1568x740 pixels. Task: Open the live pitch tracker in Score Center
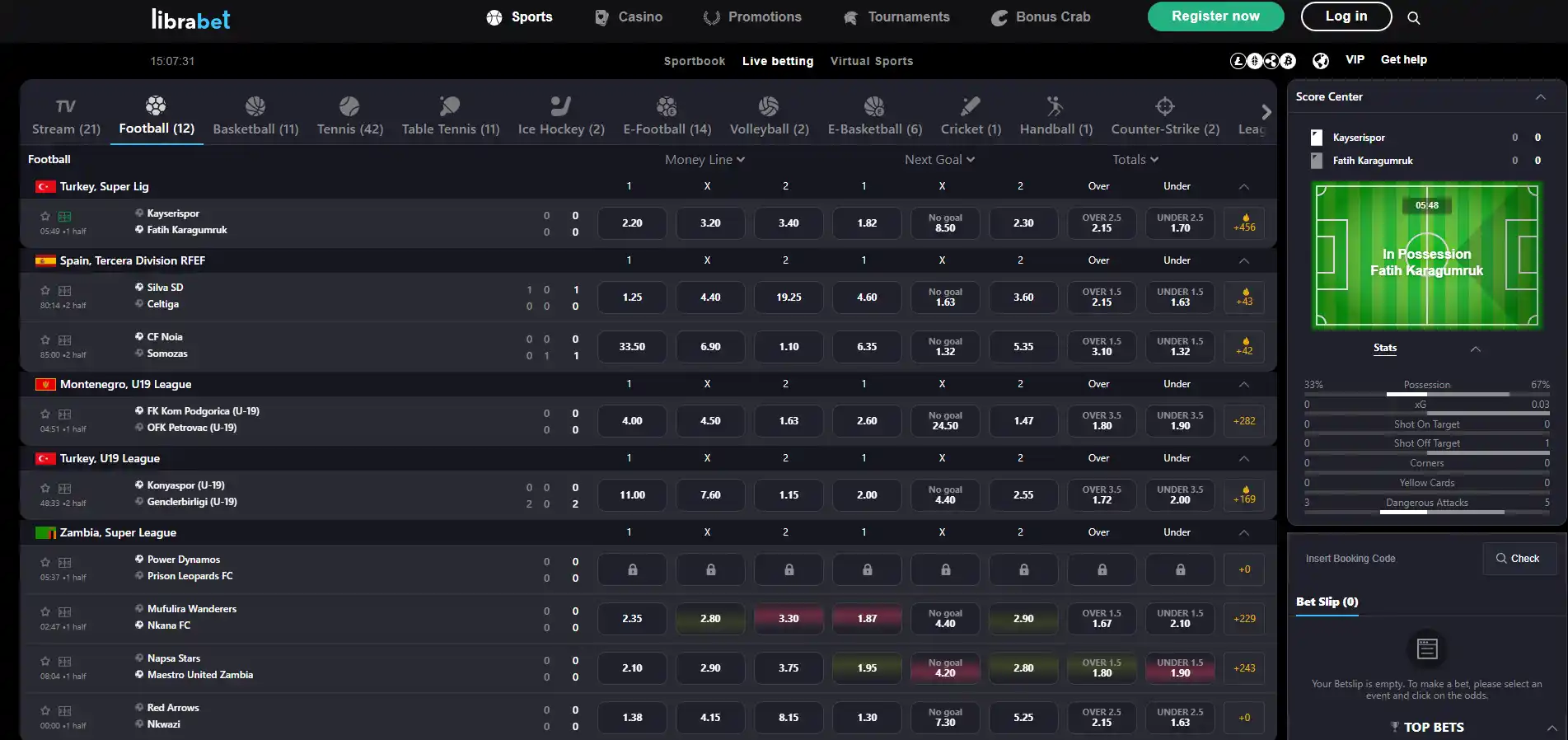(x=1426, y=256)
